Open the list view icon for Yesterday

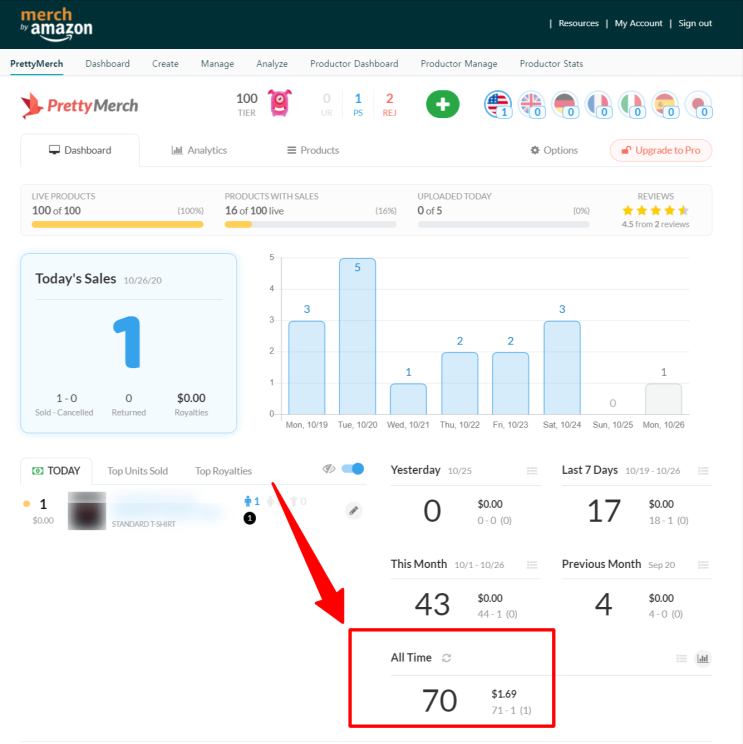click(532, 471)
